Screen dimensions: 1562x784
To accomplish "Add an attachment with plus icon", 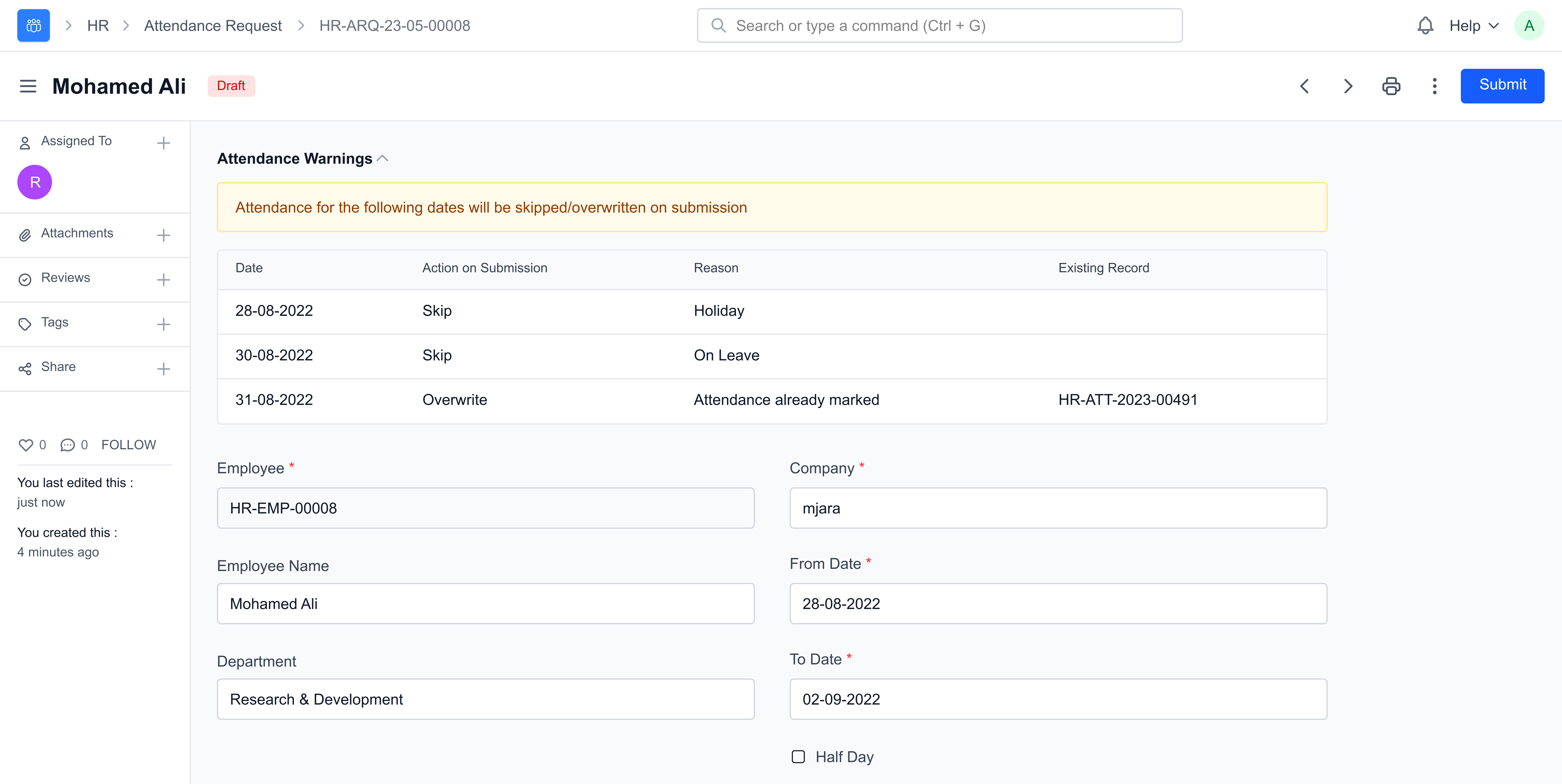I will pyautogui.click(x=163, y=235).
